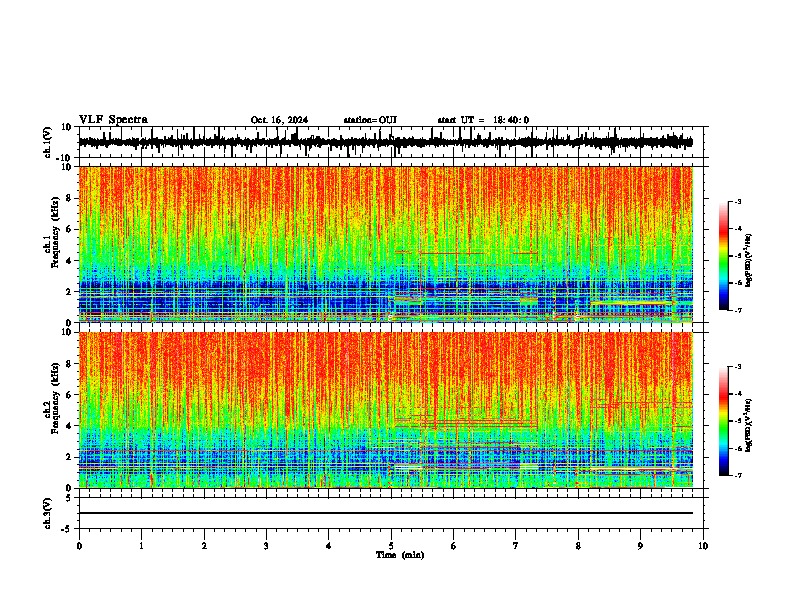The image size is (792, 612).
Task: Click the ch.2 spectrogram color bar
Action: click(723, 421)
